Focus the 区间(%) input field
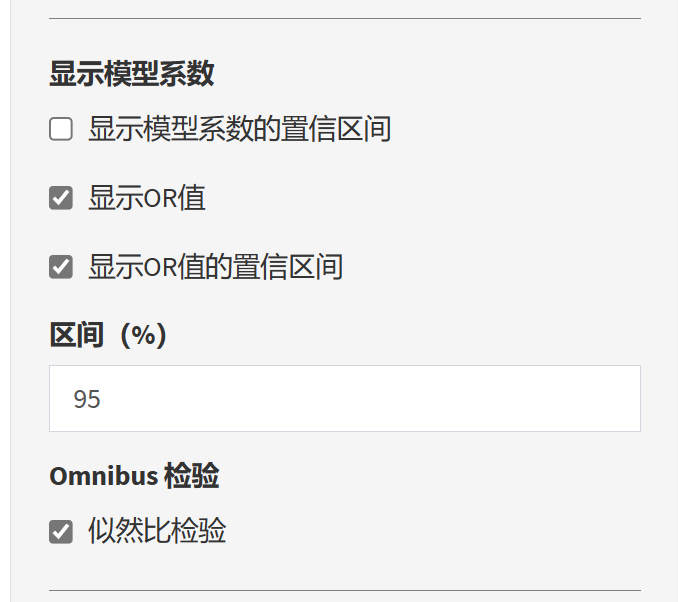The width and height of the screenshot is (678, 602). tap(344, 399)
